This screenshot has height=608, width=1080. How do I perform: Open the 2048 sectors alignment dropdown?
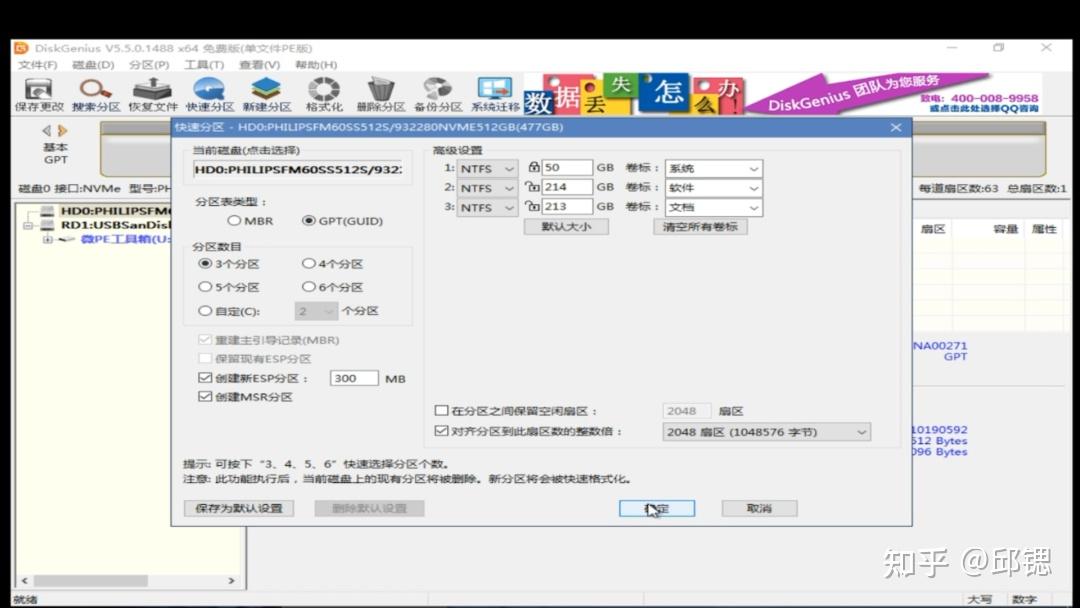766,432
